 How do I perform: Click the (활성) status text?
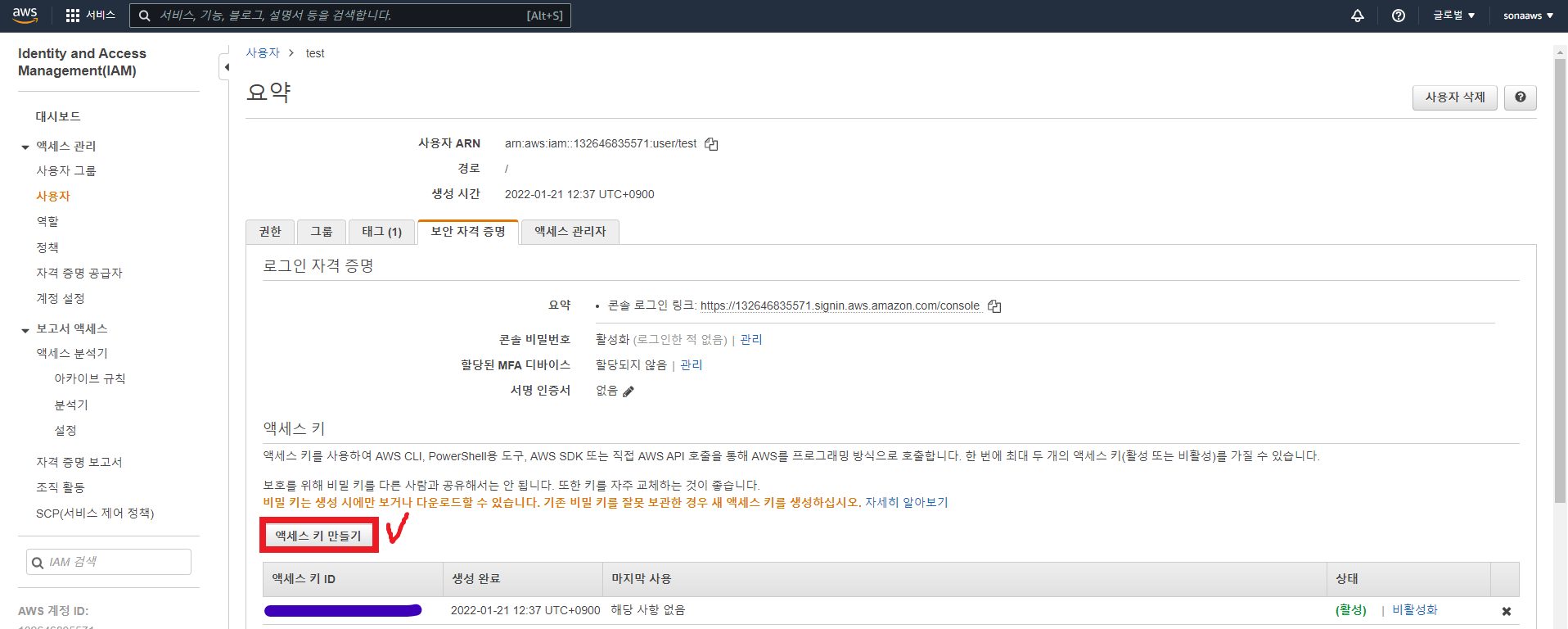pyautogui.click(x=1351, y=610)
